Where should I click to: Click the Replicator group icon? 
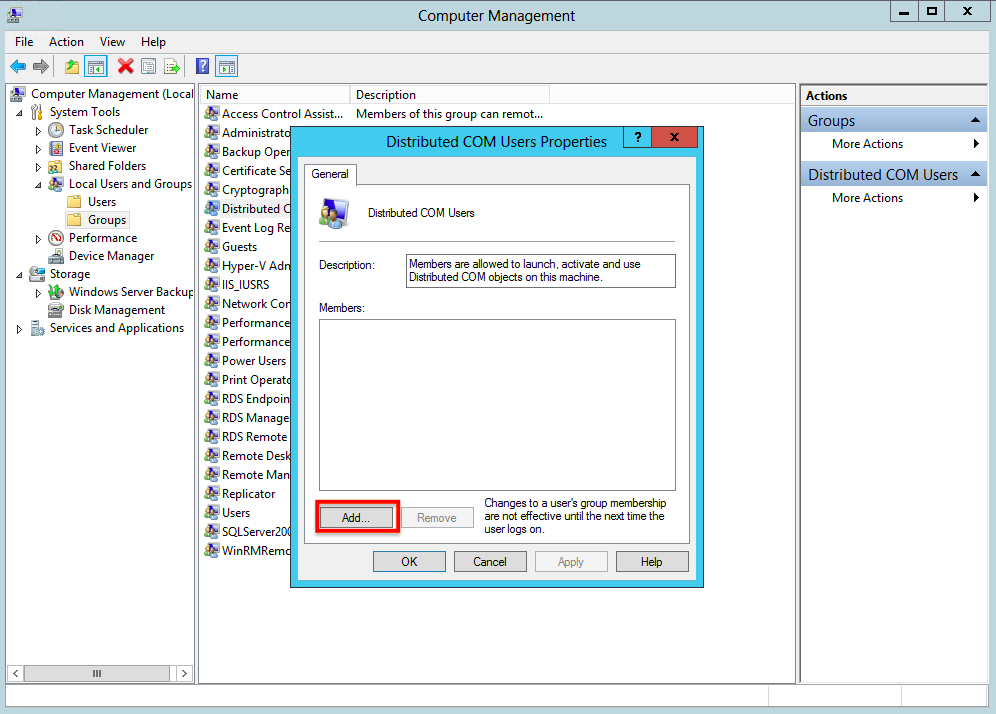coord(212,494)
